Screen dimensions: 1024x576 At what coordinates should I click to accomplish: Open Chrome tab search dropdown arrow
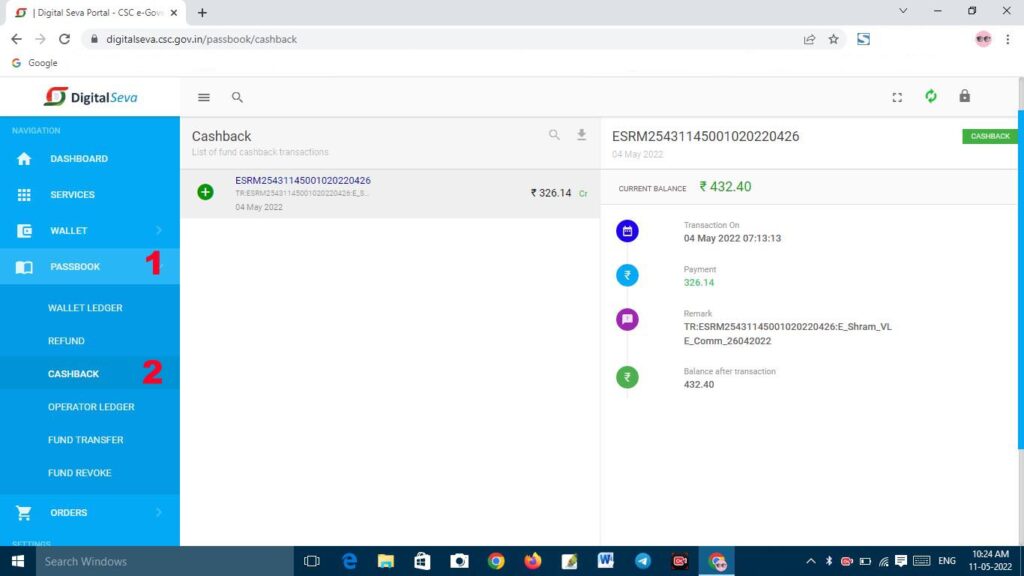(x=903, y=11)
